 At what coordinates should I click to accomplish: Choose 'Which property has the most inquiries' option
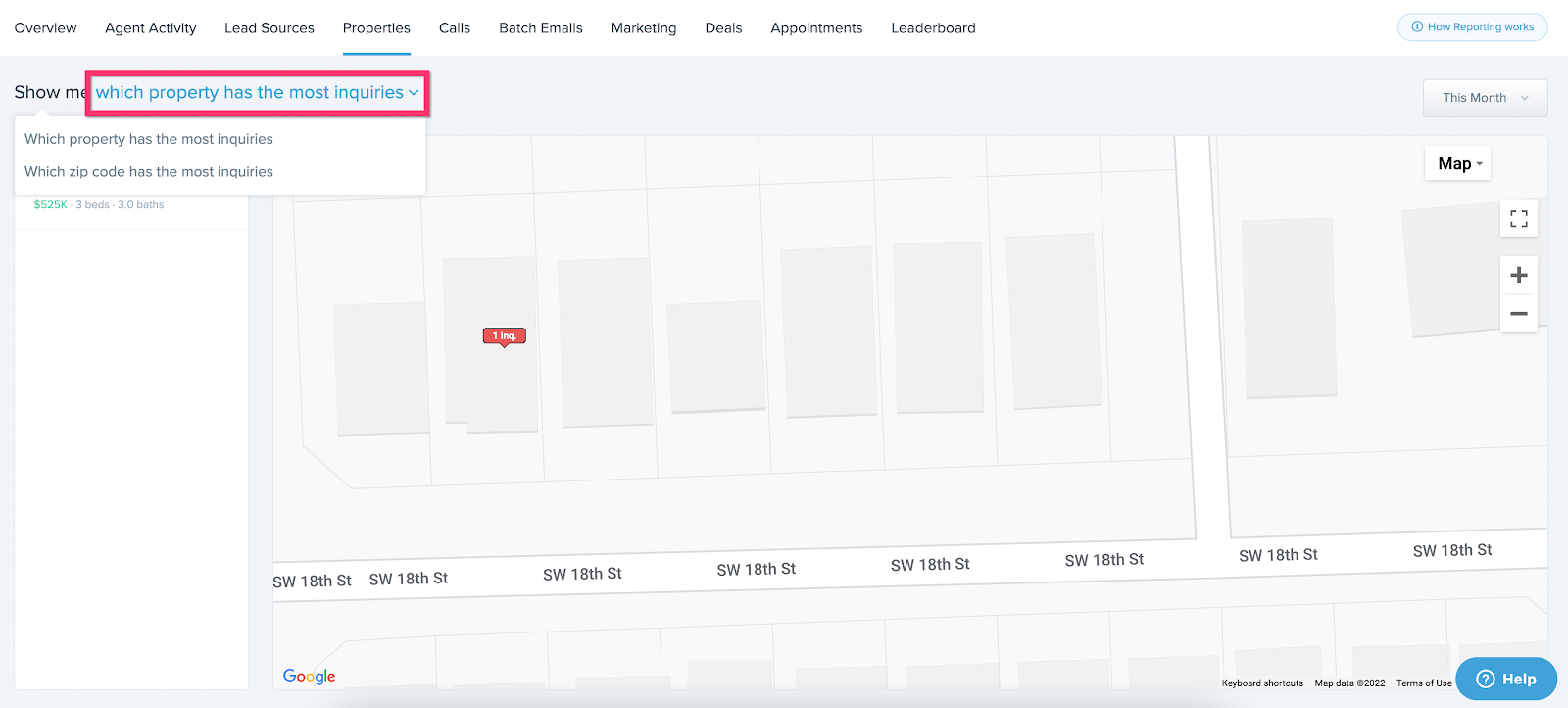pyautogui.click(x=149, y=139)
